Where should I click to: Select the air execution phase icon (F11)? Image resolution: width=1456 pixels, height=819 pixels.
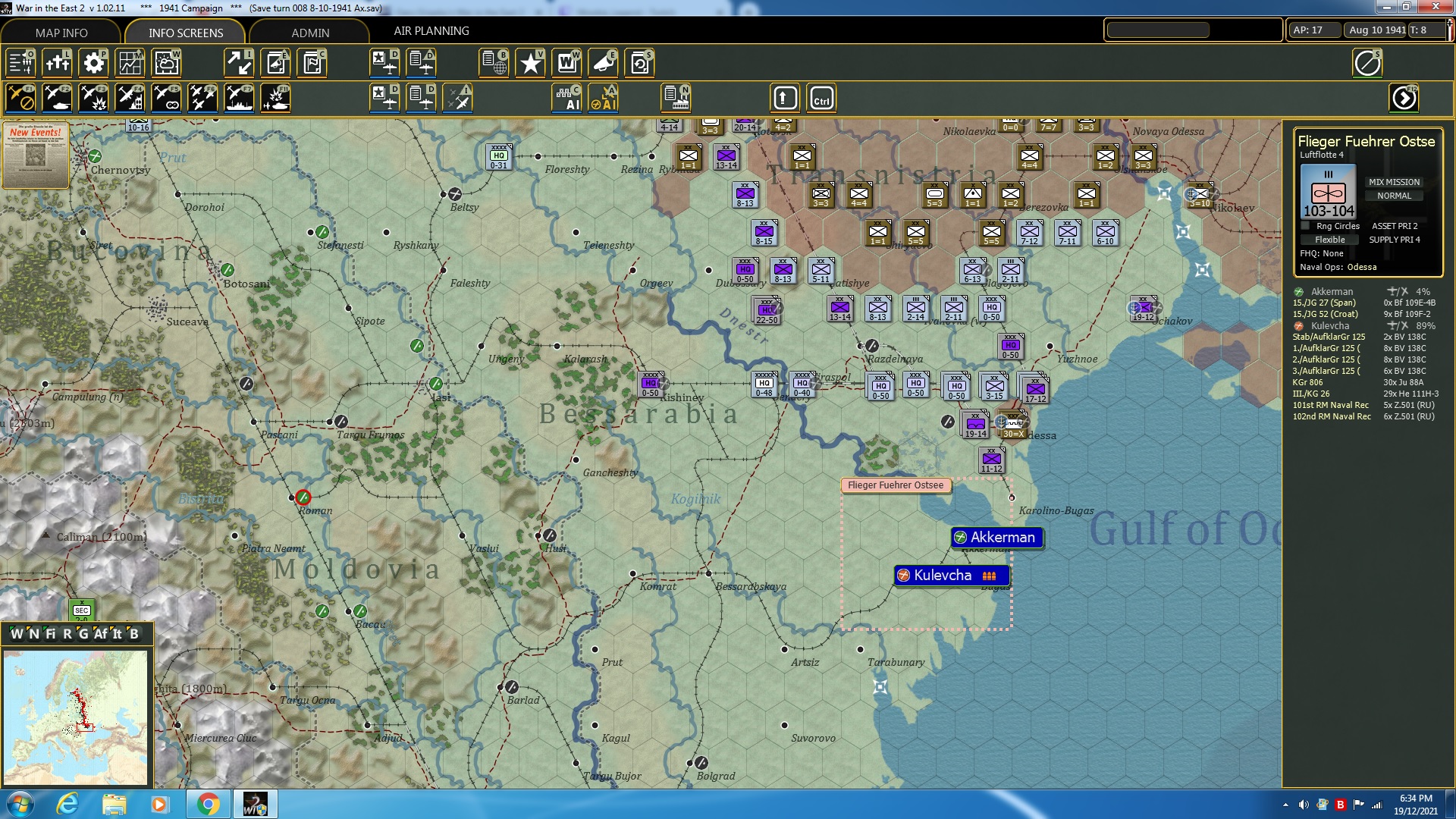click(275, 99)
